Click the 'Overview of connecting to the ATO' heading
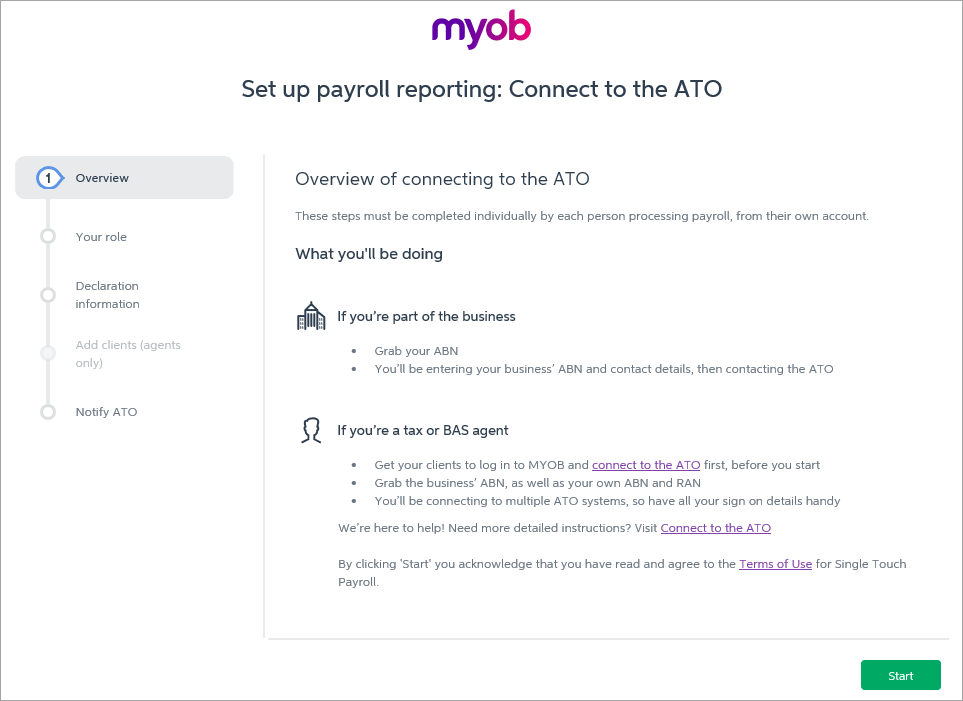This screenshot has height=701, width=963. pos(442,179)
